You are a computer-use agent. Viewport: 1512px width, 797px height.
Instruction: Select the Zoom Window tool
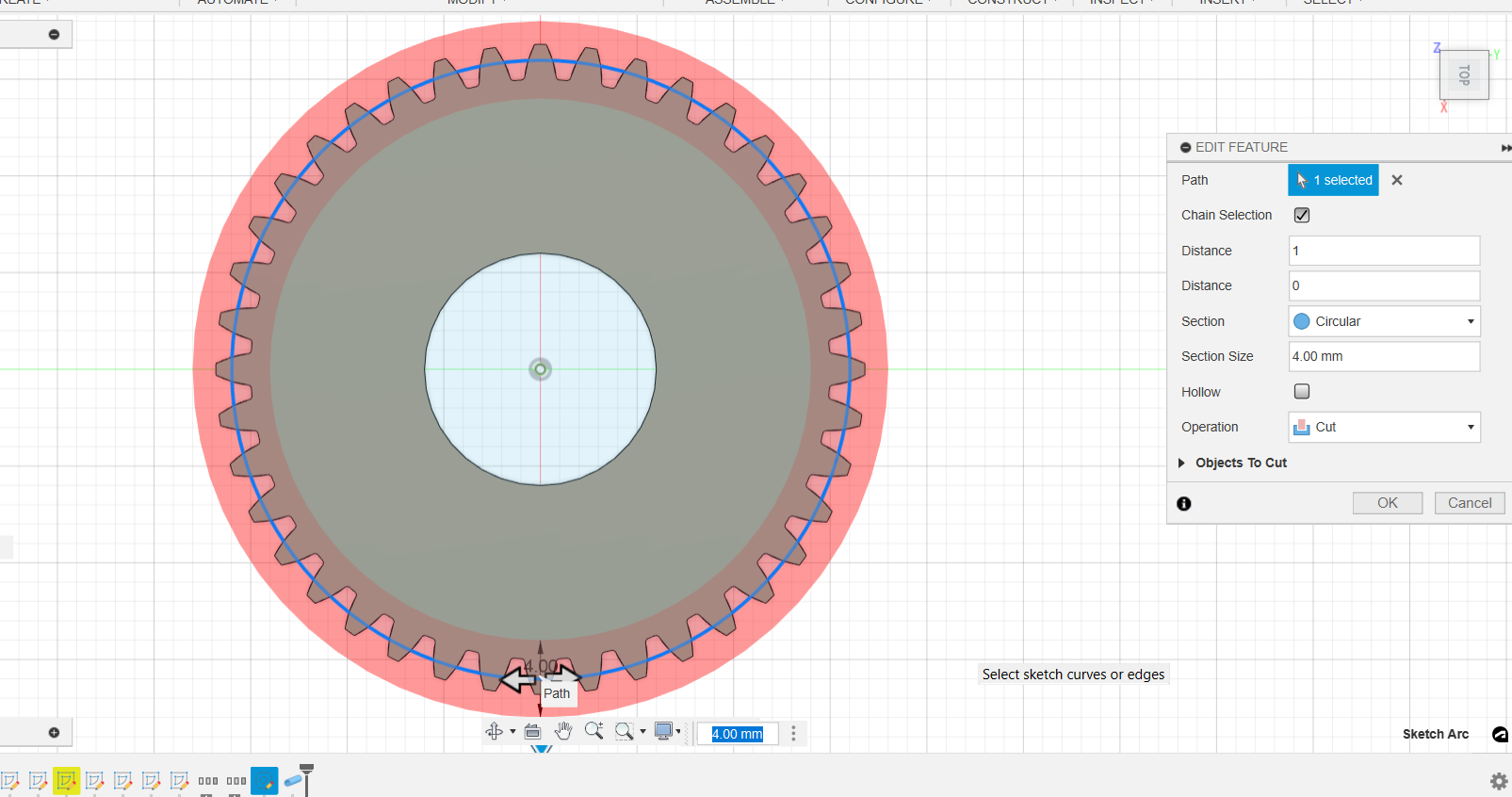click(x=624, y=732)
